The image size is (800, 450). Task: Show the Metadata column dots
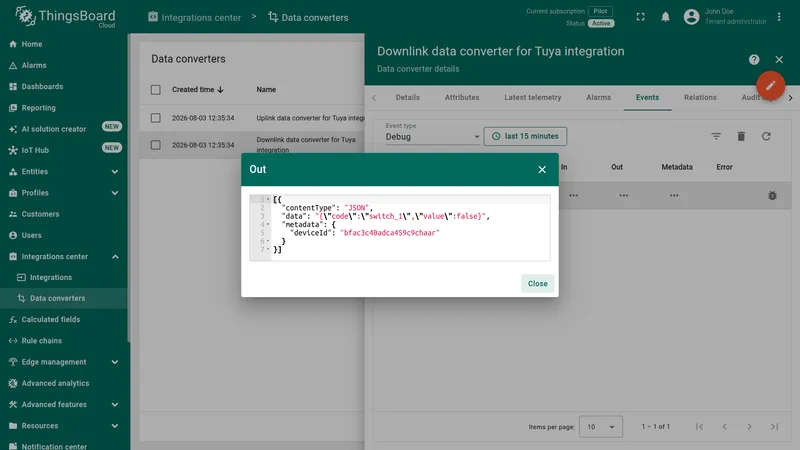[x=674, y=195]
